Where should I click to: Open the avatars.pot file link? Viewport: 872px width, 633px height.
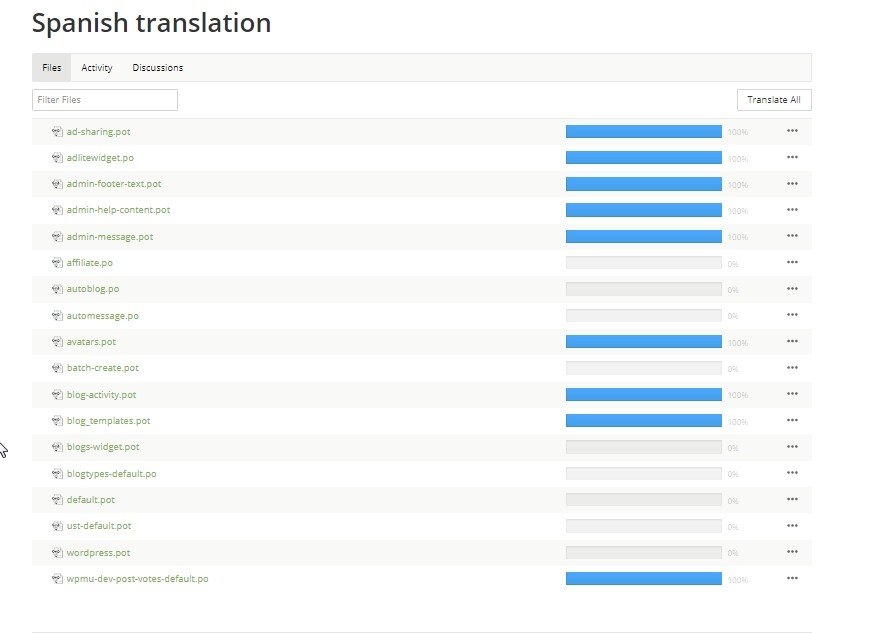(x=91, y=342)
